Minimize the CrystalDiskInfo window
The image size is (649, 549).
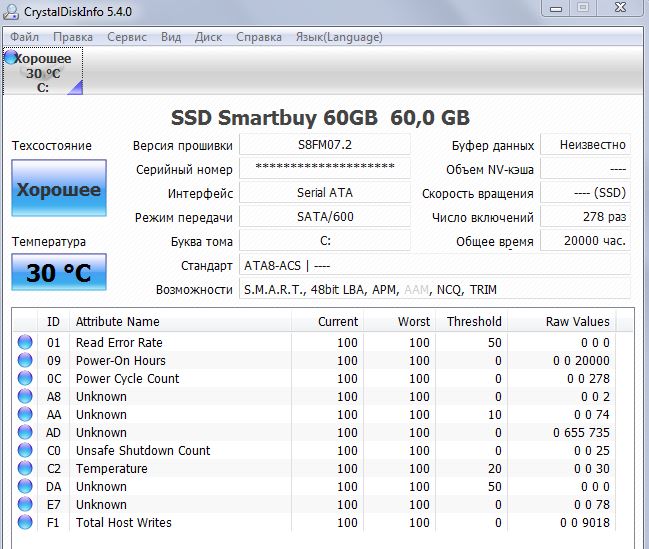tap(556, 8)
